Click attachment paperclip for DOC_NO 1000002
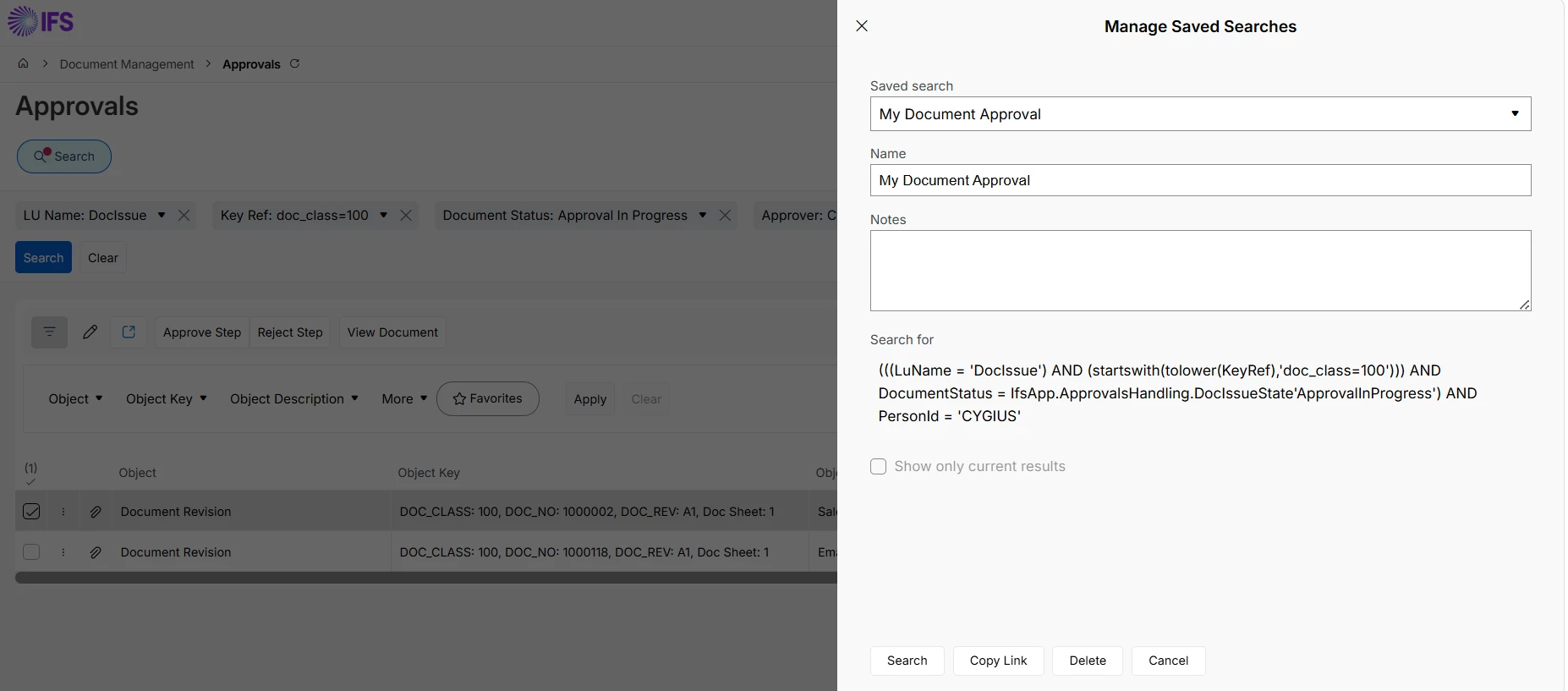Viewport: 1568px width, 691px height. coord(96,512)
